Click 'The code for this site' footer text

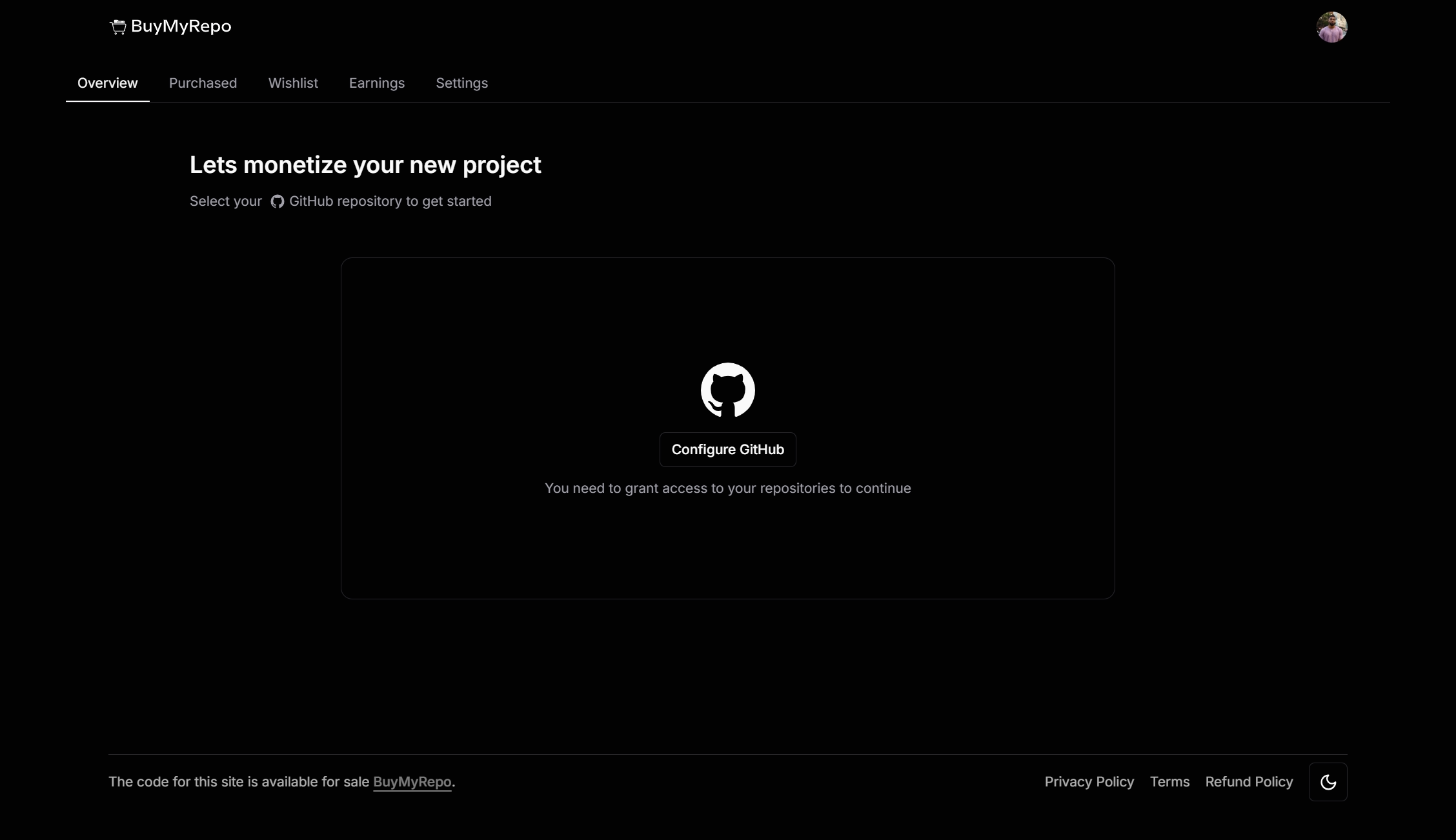239,782
